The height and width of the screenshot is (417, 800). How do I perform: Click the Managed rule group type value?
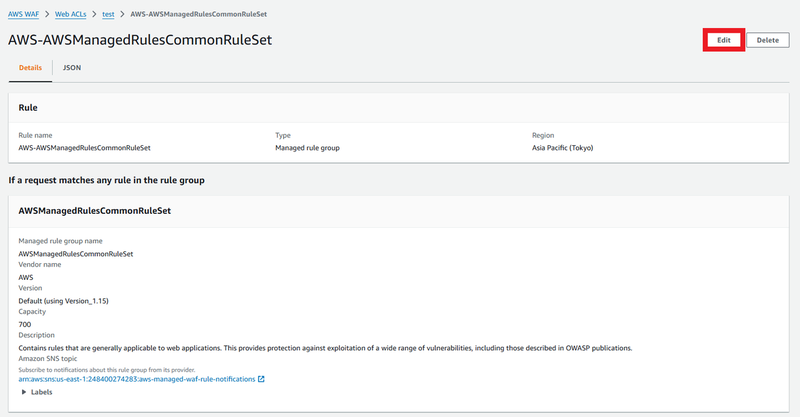click(x=307, y=148)
